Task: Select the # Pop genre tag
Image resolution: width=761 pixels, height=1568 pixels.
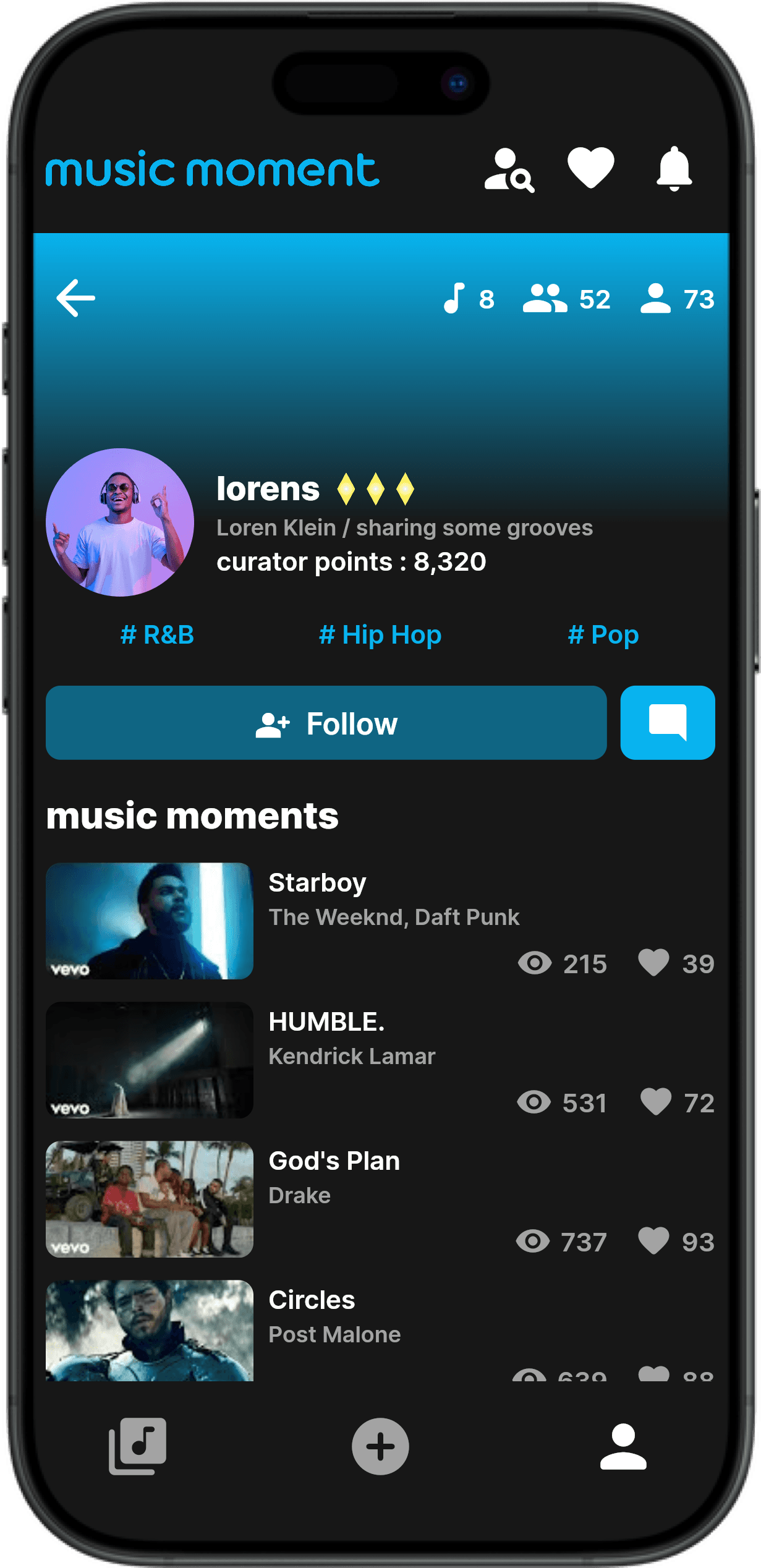Action: [x=603, y=635]
